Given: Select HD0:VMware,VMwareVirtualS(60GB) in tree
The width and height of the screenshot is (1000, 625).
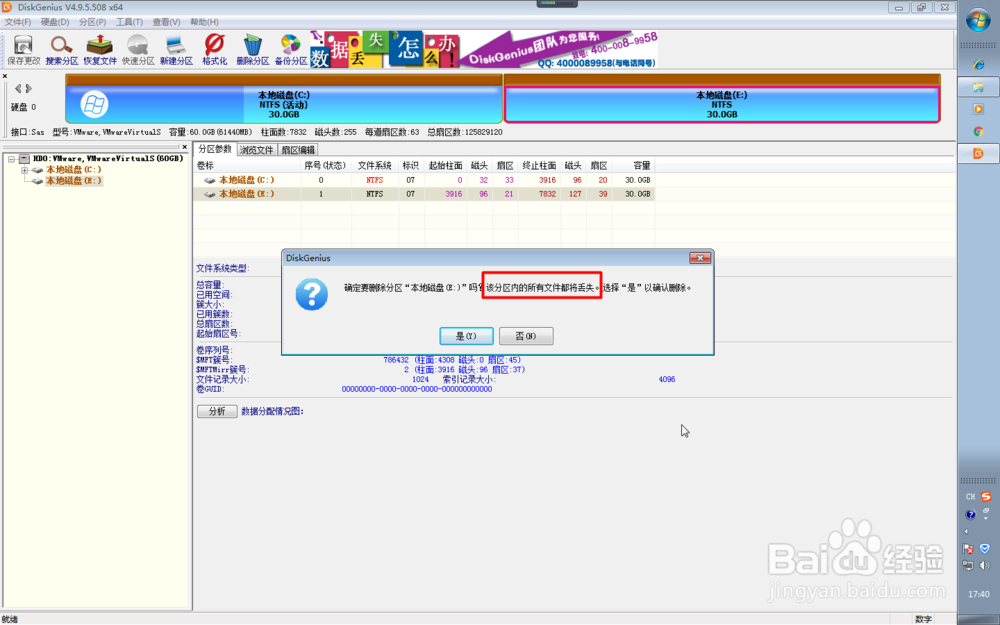Looking at the screenshot, I should pyautogui.click(x=108, y=159).
